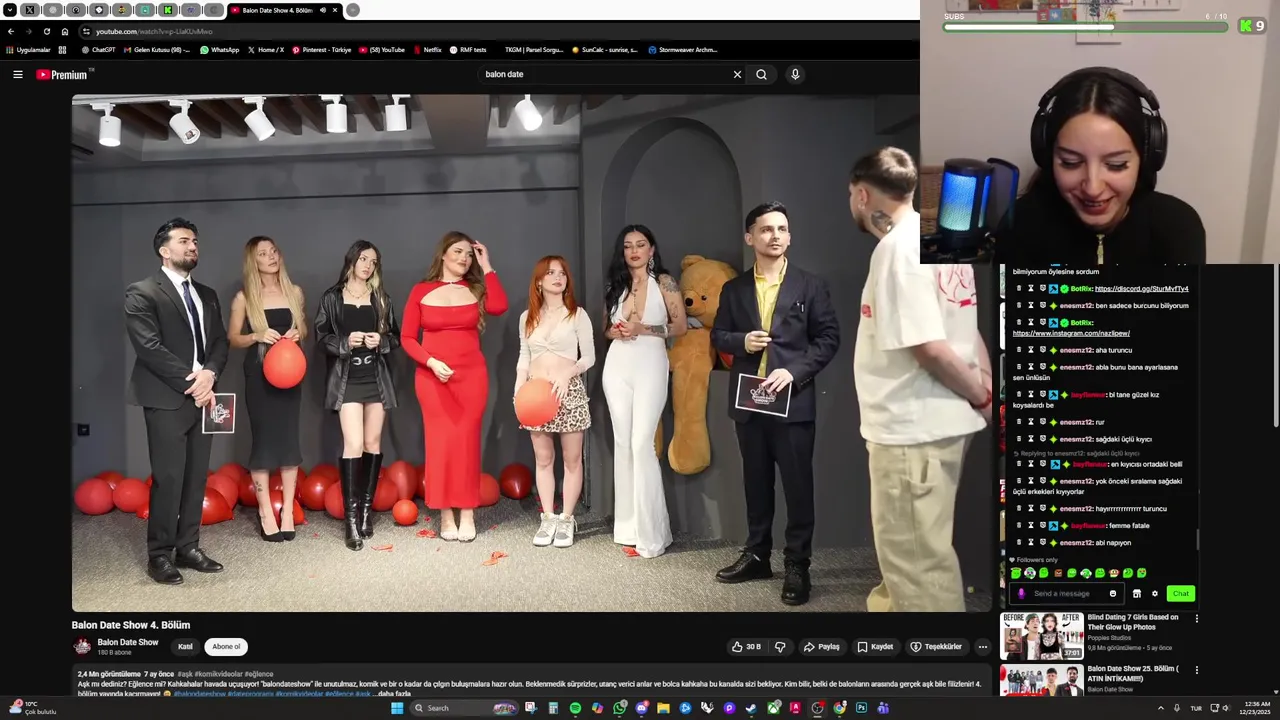Switch to the pinned Kick tab
Screen dimensions: 1280x720
168,10
